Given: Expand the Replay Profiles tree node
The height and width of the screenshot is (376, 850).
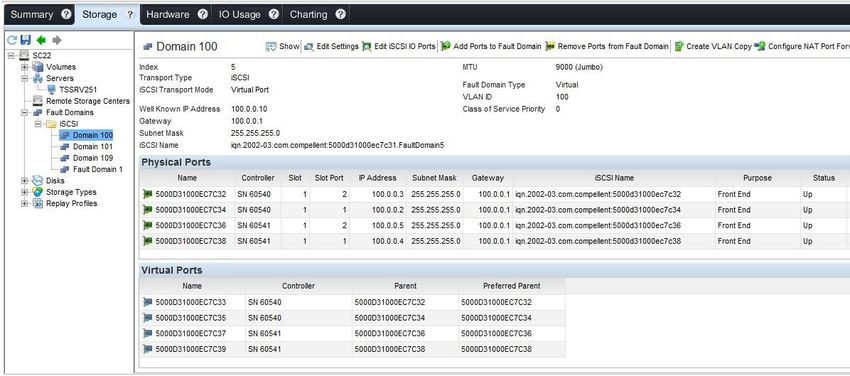Looking at the screenshot, I should tap(24, 203).
